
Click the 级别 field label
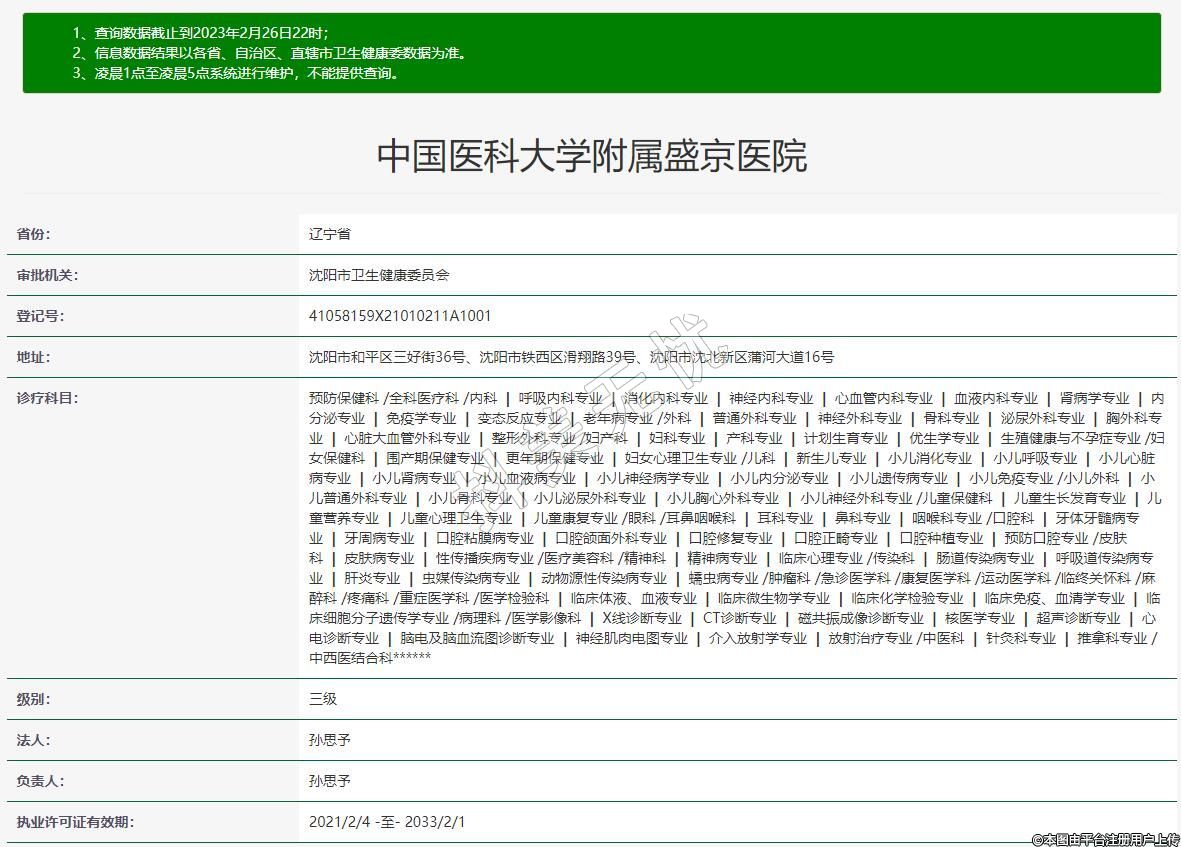tap(33, 699)
